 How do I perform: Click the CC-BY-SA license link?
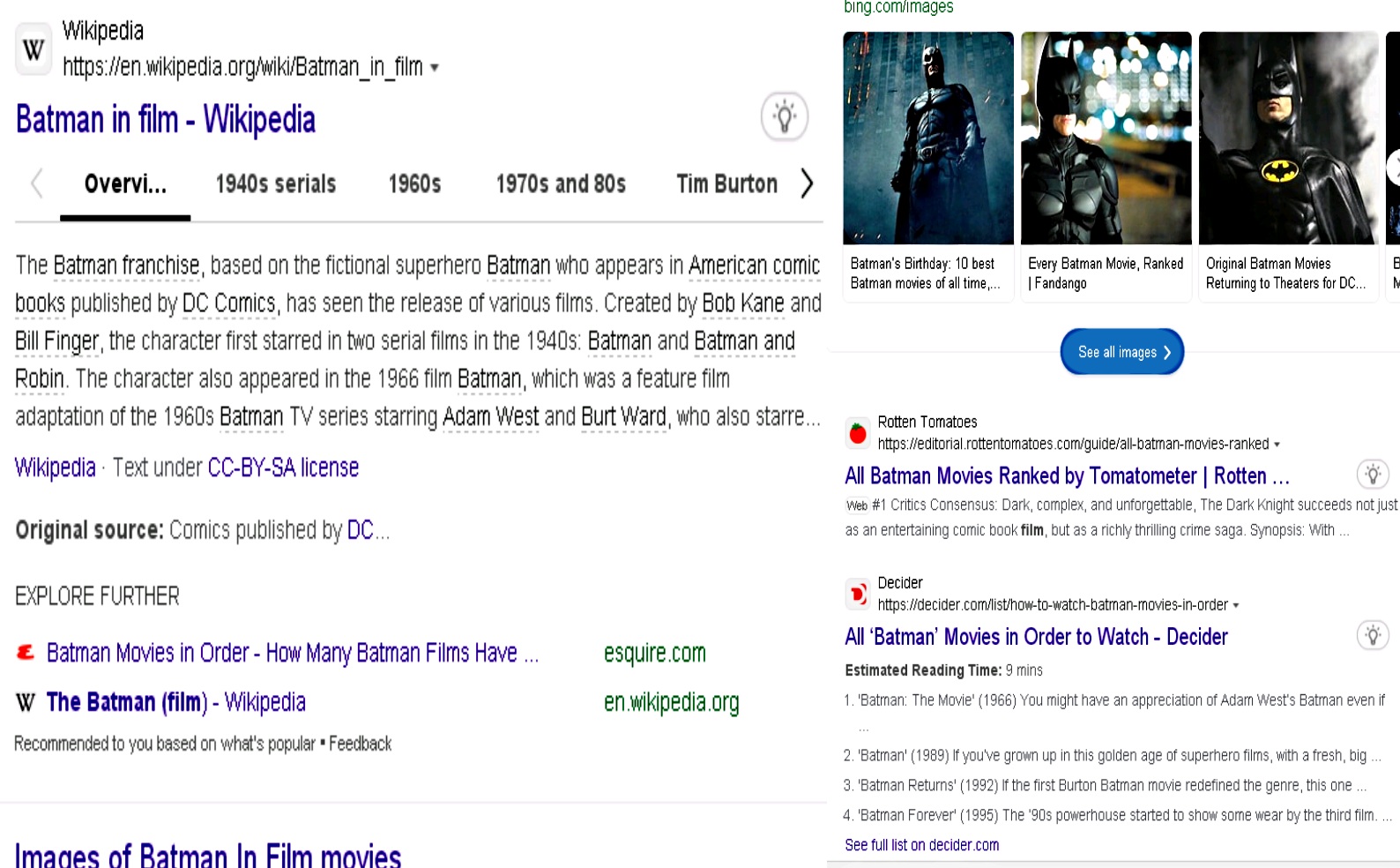tap(283, 468)
